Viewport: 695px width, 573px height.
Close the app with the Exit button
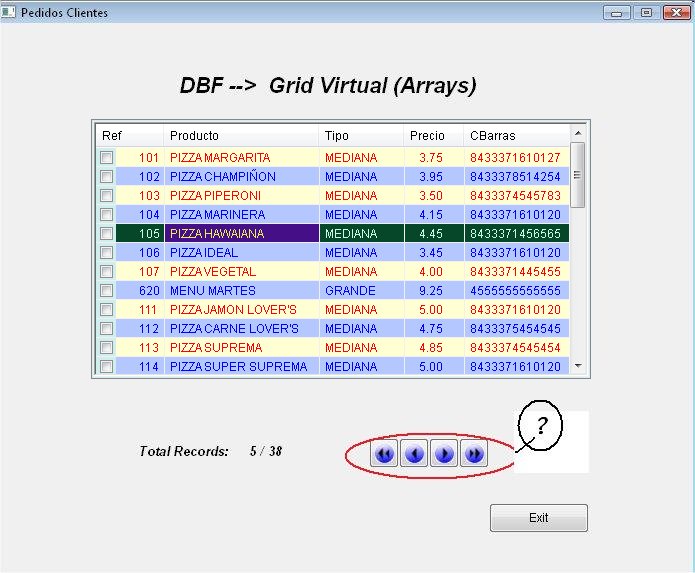539,518
